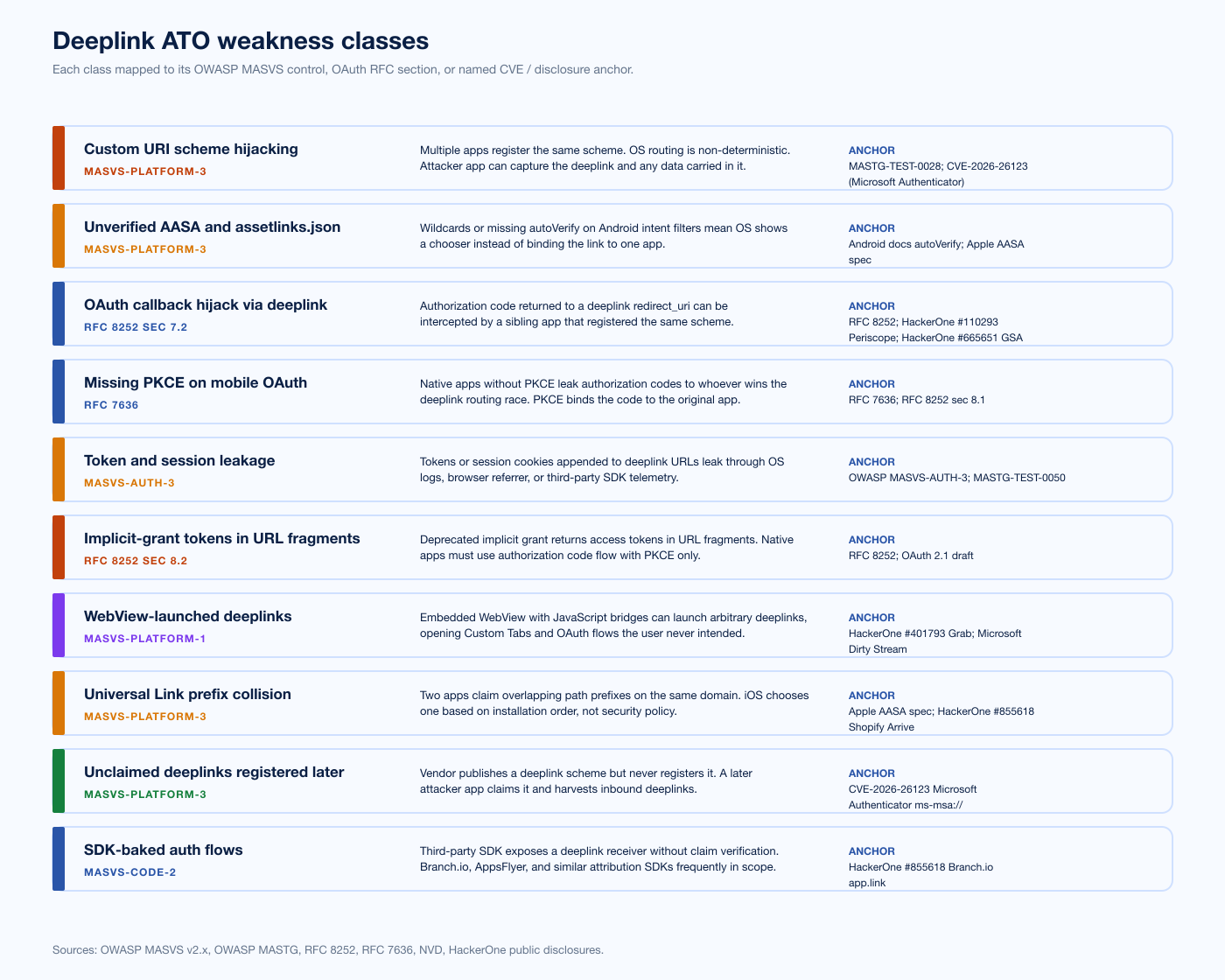The image size is (1225, 980).
Task: Open 'SDK-baked auth flows' heading
Action: 164,850
